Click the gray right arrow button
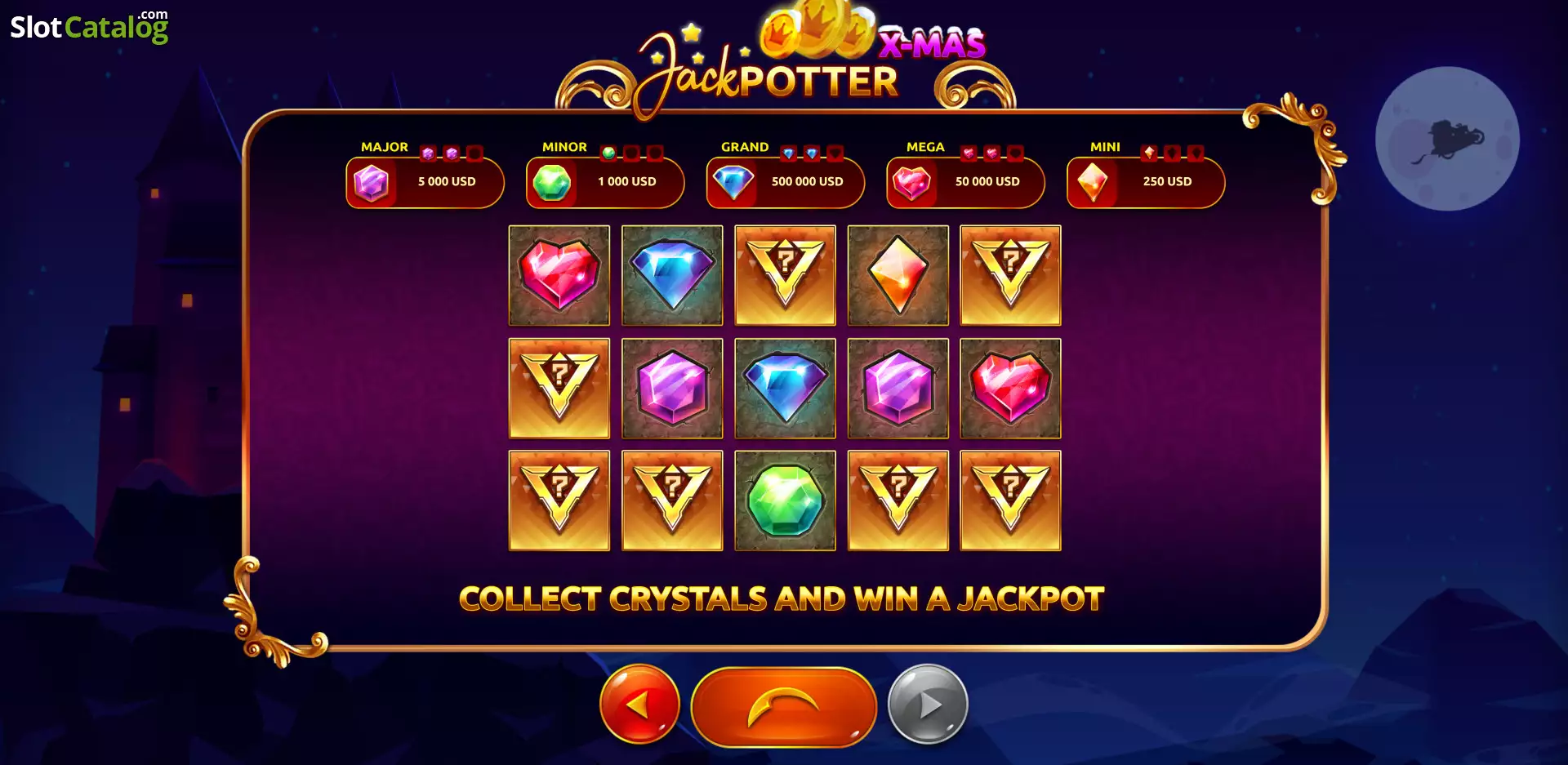The height and width of the screenshot is (765, 1568). pyautogui.click(x=928, y=704)
